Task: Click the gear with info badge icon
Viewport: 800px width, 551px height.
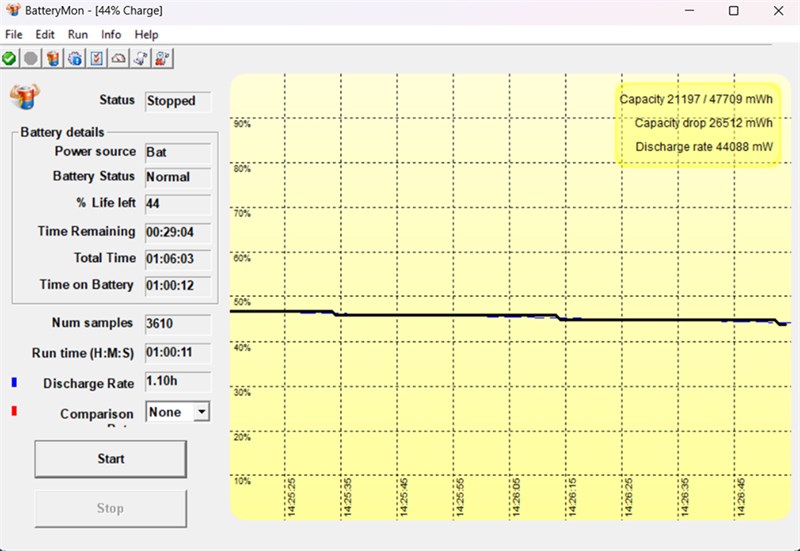Action: (x=74, y=59)
